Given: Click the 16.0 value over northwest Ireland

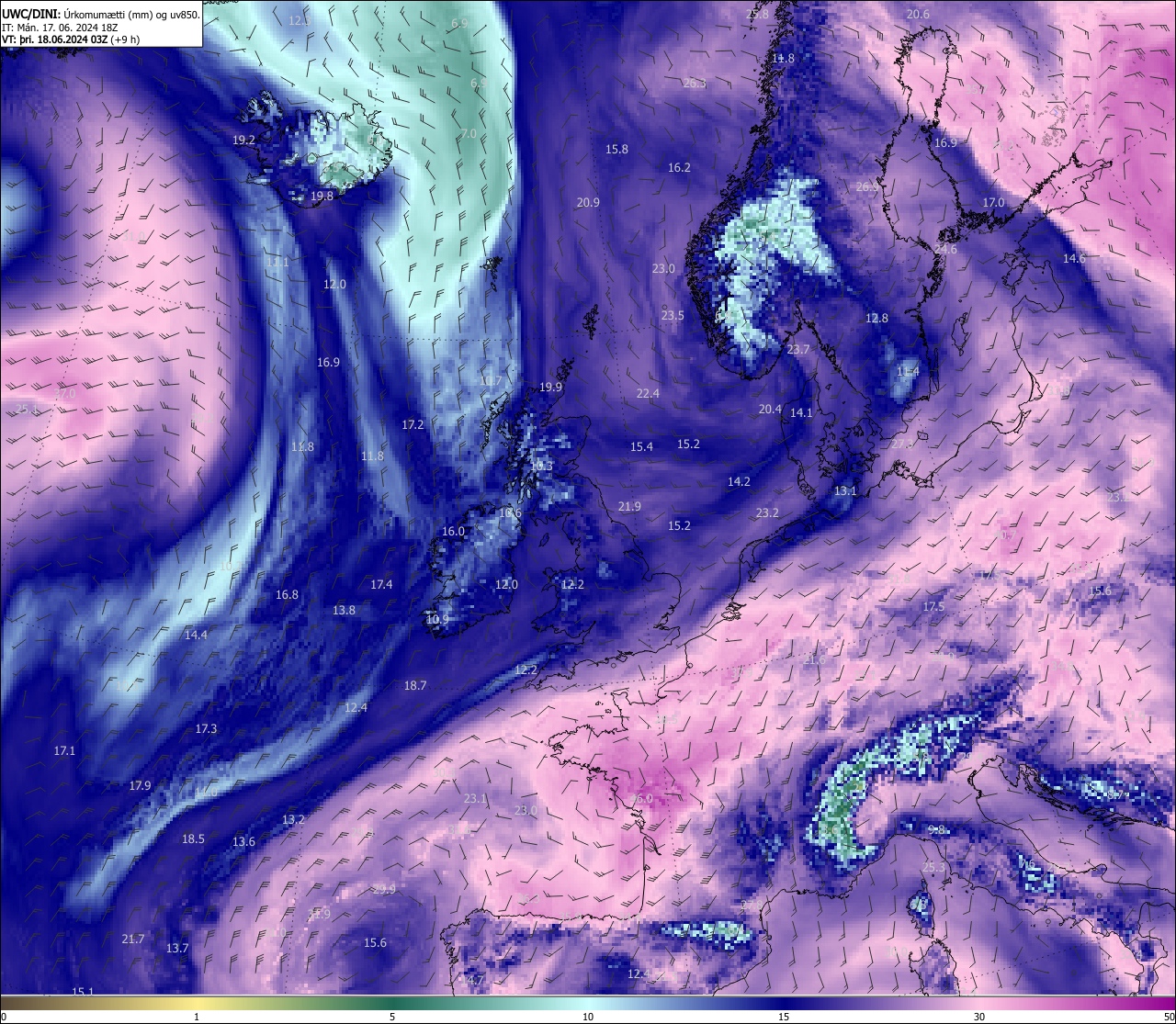Looking at the screenshot, I should click(453, 531).
